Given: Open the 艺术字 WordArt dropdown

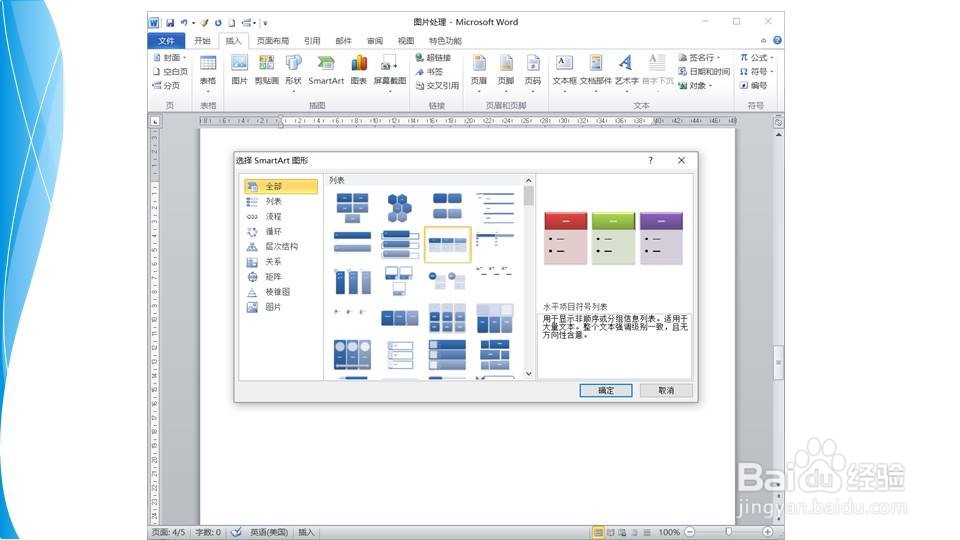Looking at the screenshot, I should point(626,73).
